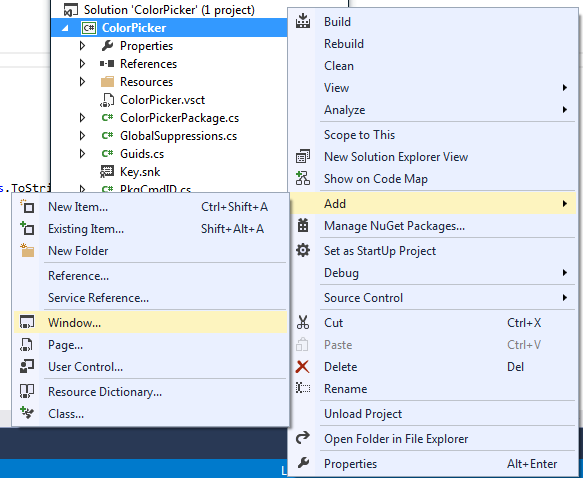This screenshot has height=478, width=583.
Task: Open the Debug submenu arrow
Action: pos(565,272)
